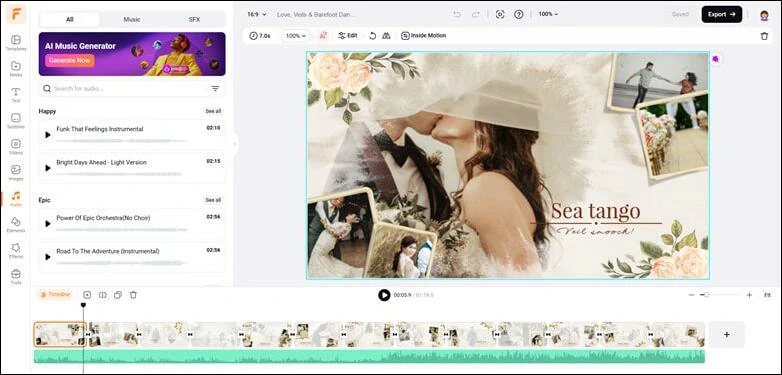Open audio filter options icon

(x=215, y=88)
